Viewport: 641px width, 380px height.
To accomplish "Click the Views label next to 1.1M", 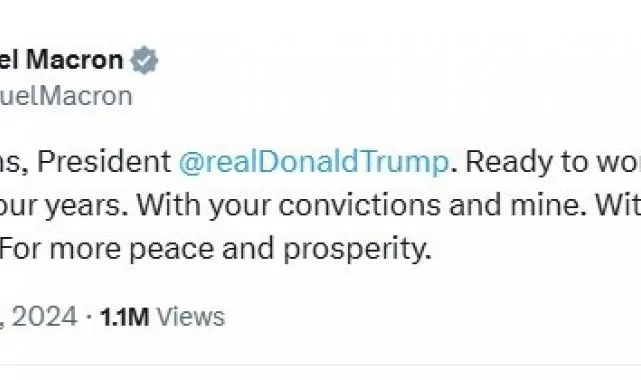I will click(191, 317).
